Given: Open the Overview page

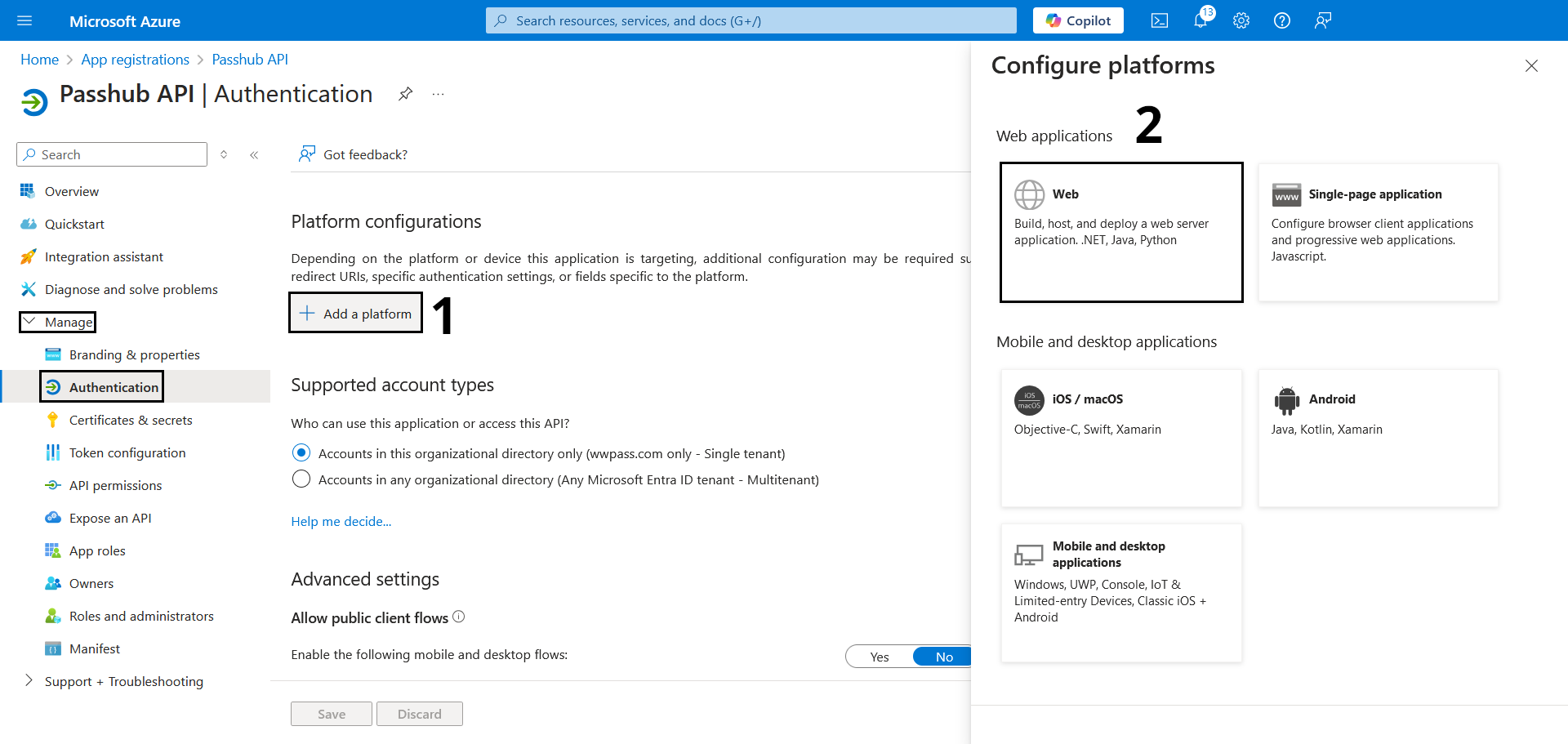Looking at the screenshot, I should click(x=72, y=191).
